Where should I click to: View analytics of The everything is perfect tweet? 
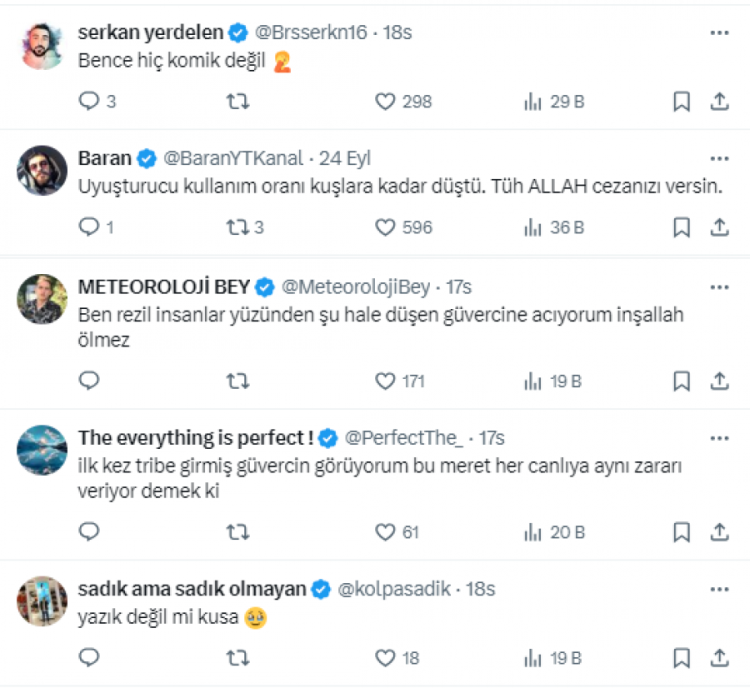[x=533, y=532]
